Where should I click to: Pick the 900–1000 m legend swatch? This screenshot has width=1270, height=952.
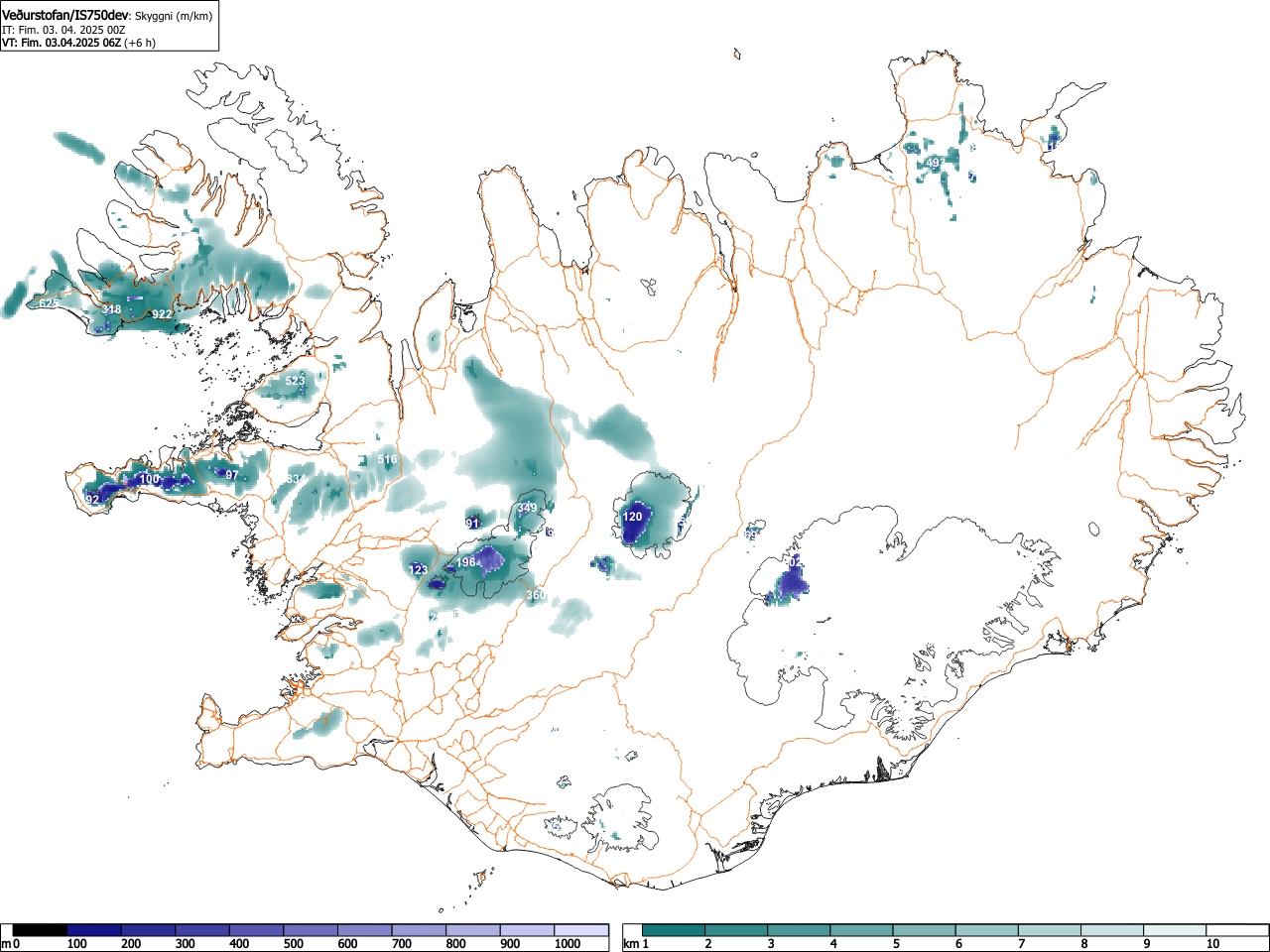click(x=527, y=930)
